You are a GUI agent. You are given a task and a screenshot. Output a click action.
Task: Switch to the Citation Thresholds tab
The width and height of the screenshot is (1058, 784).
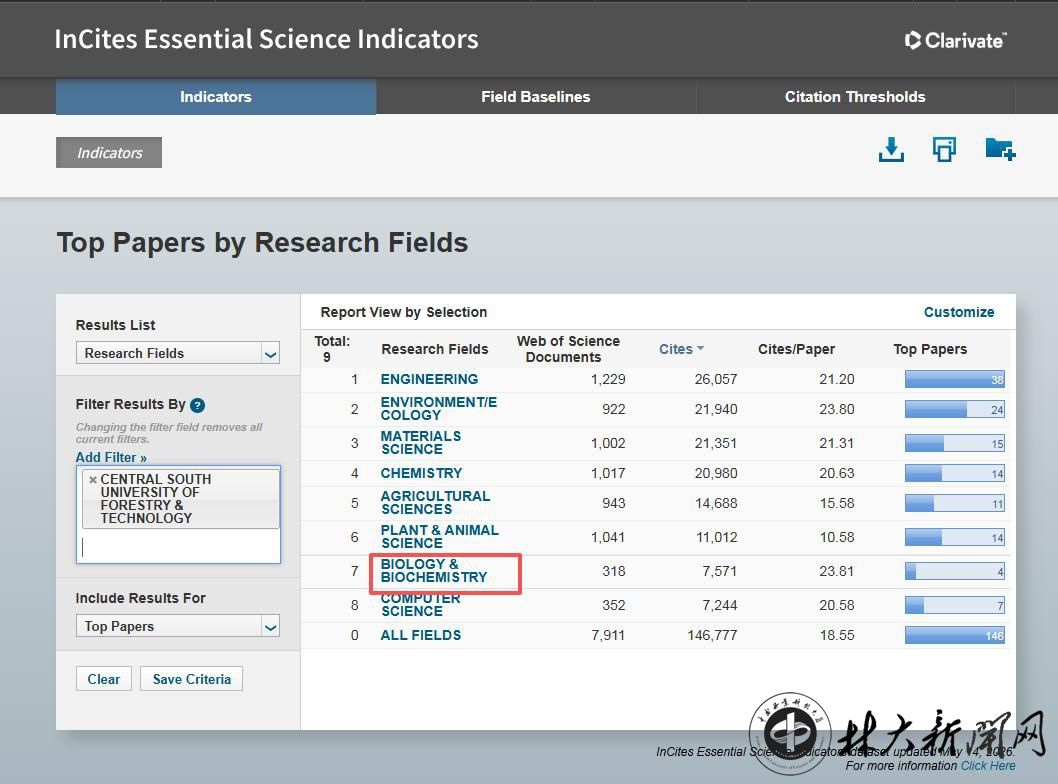(x=855, y=96)
